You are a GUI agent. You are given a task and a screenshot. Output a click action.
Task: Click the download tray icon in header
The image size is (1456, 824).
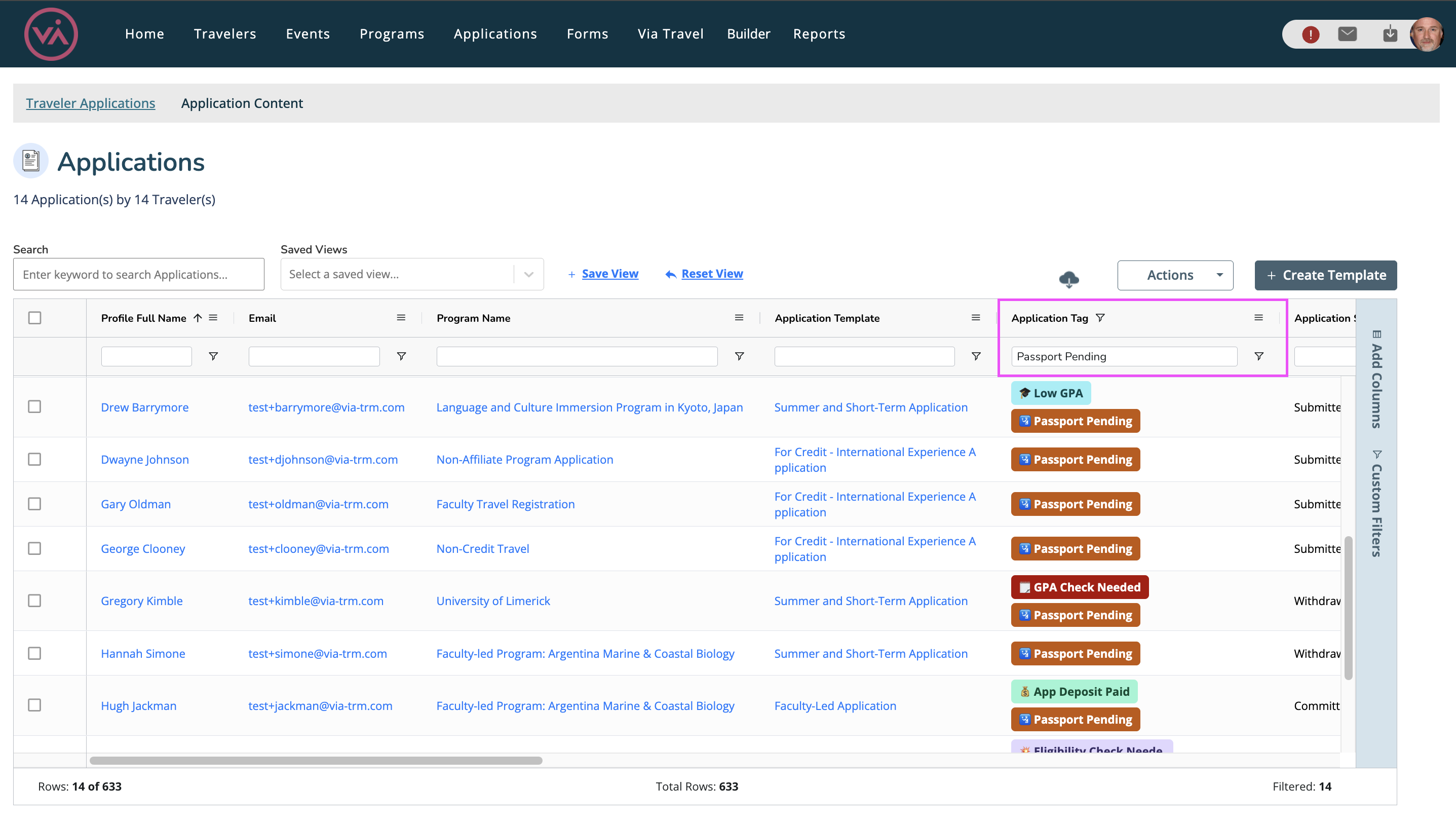pyautogui.click(x=1389, y=34)
